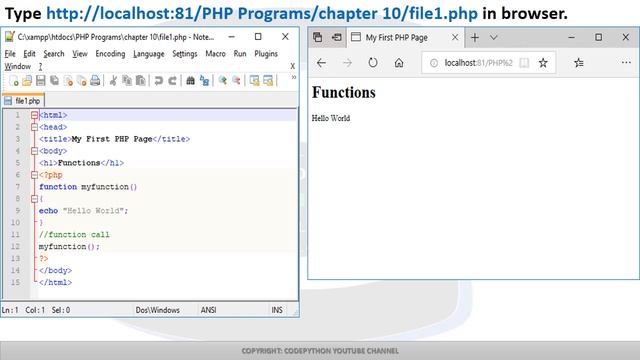
Task: Click the Save All icon in Notepad++ toolbar
Action: pyautogui.click(x=54, y=81)
